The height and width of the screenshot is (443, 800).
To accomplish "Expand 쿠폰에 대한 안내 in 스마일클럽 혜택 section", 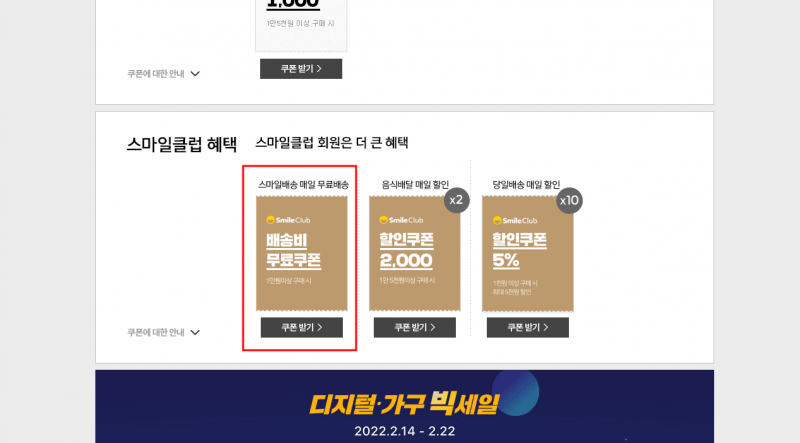I will (195, 333).
